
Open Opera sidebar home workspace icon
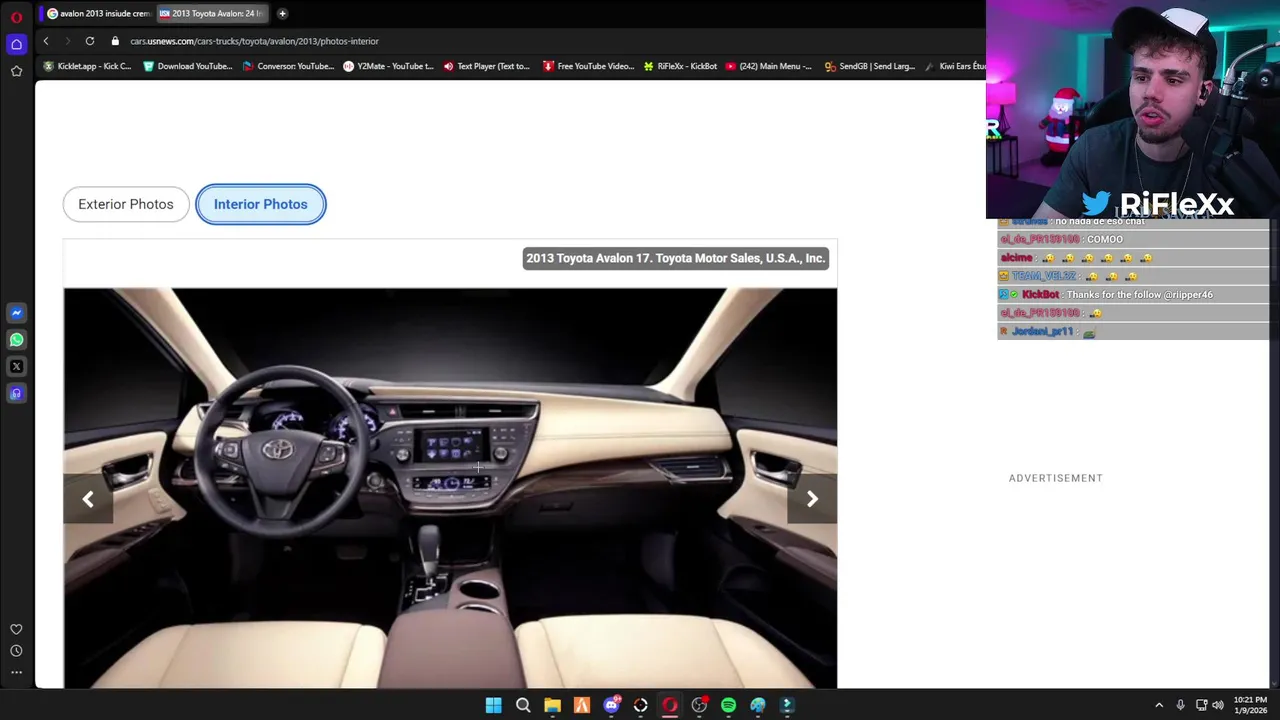(x=16, y=44)
